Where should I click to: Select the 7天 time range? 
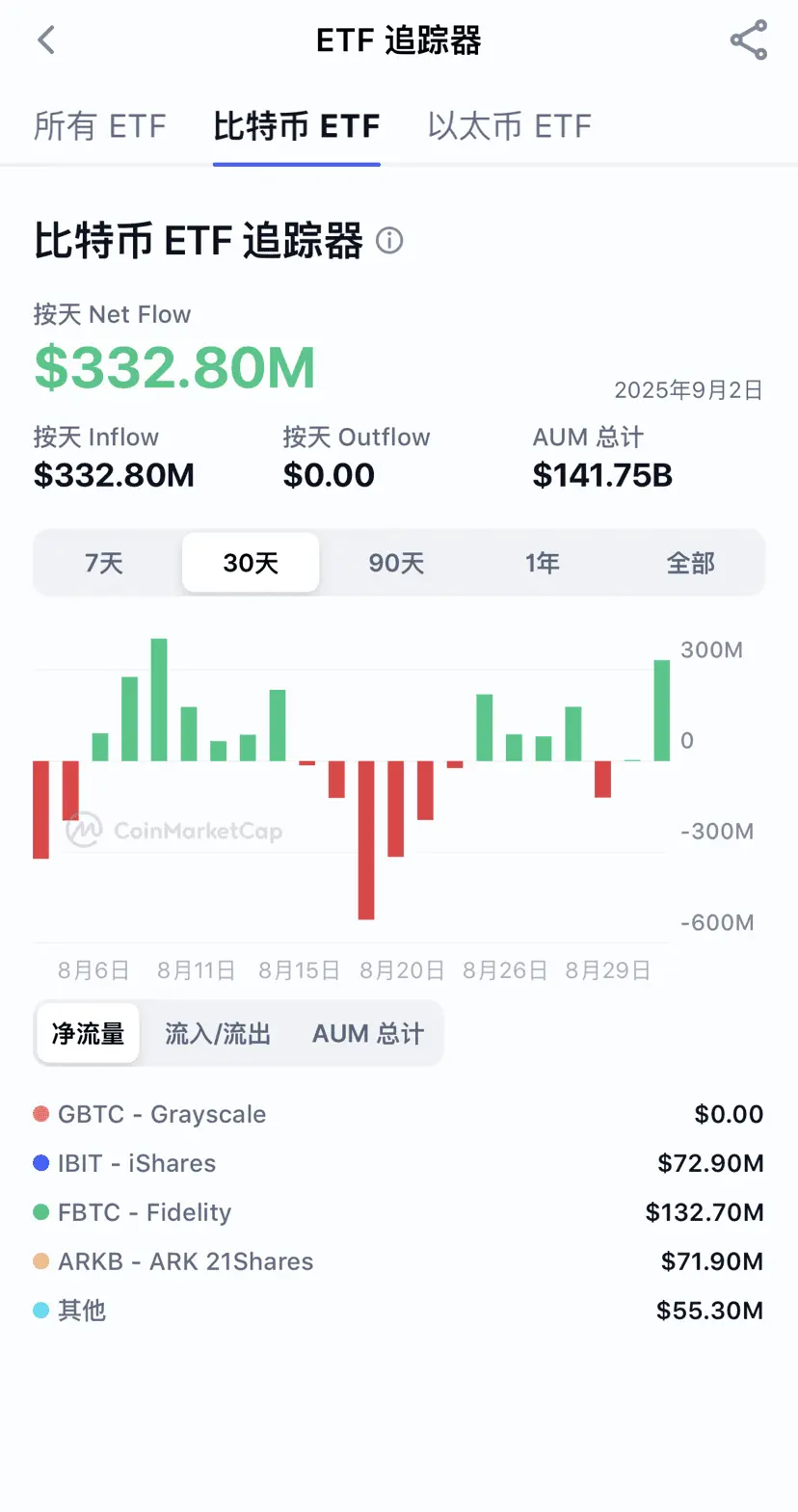(104, 563)
